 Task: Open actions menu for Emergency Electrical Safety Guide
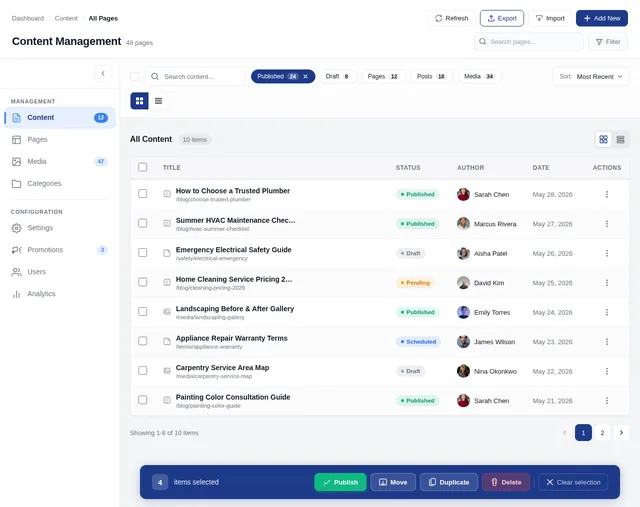[x=607, y=254]
